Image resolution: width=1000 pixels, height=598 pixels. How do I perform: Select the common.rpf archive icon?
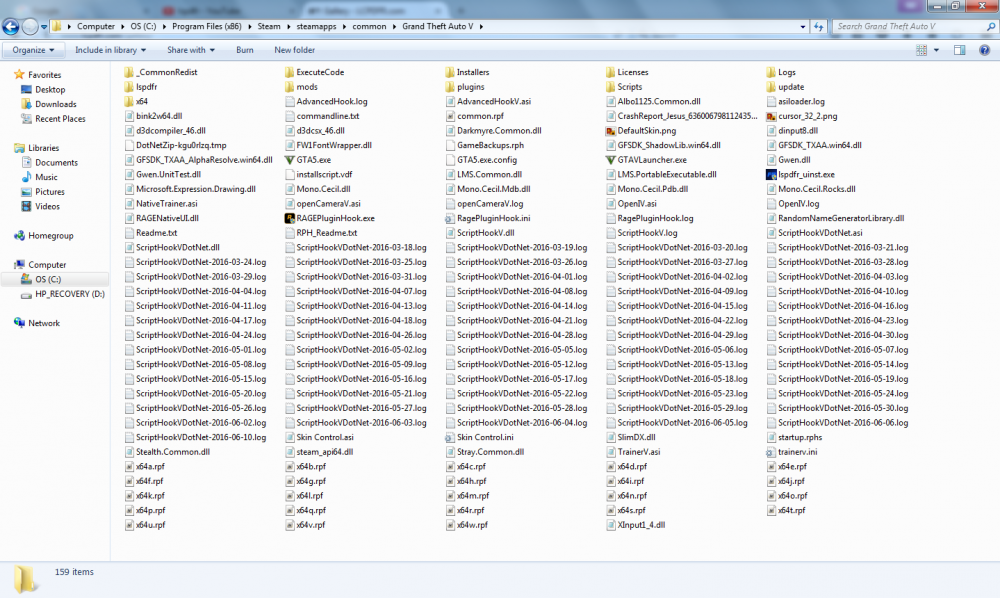point(450,116)
